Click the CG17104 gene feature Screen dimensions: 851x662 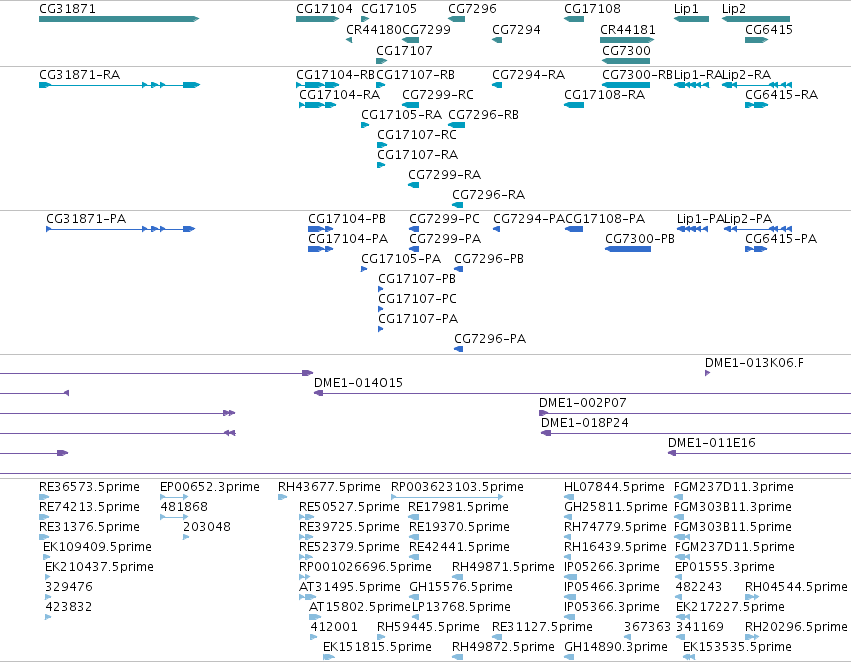[x=317, y=19]
